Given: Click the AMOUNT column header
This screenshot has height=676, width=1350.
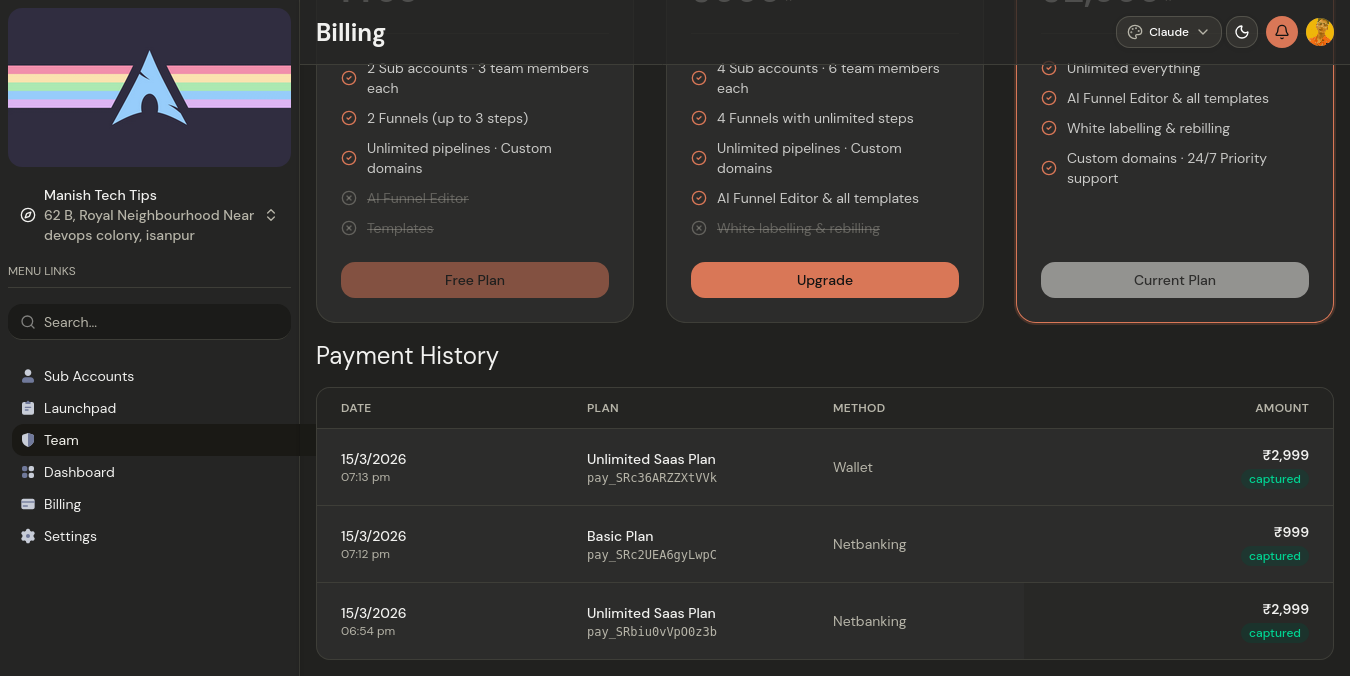Looking at the screenshot, I should [1282, 408].
